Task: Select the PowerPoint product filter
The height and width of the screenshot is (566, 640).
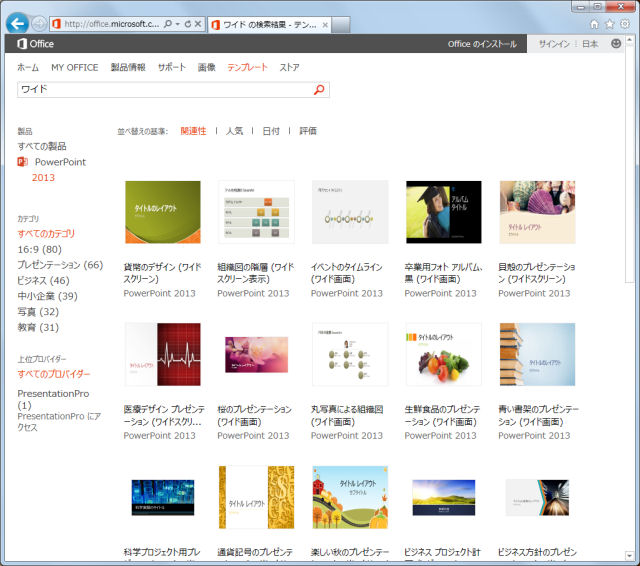Action: (x=60, y=162)
